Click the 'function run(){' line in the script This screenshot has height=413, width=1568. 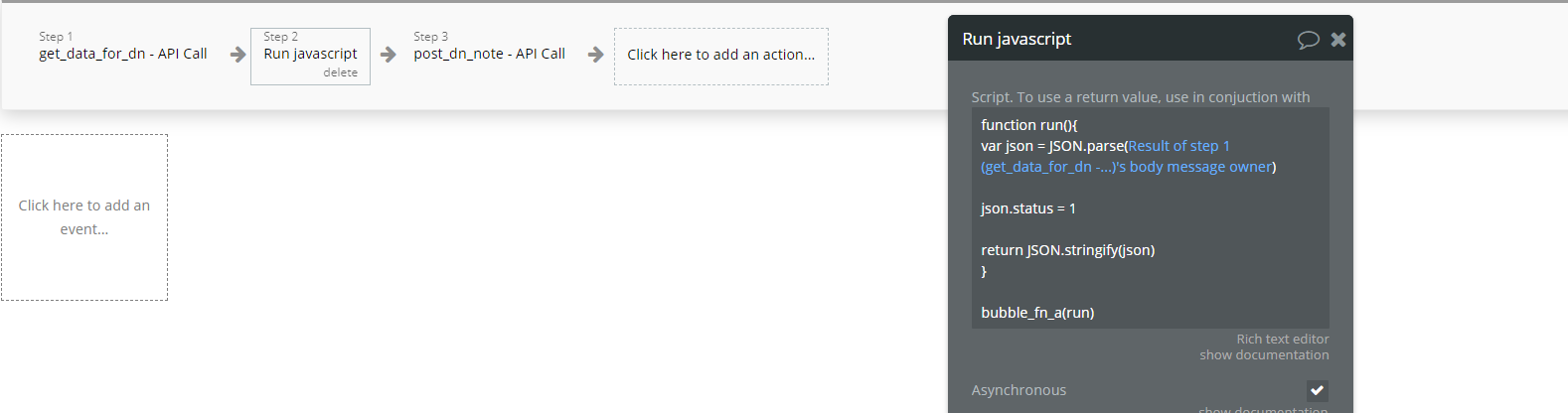1028,125
